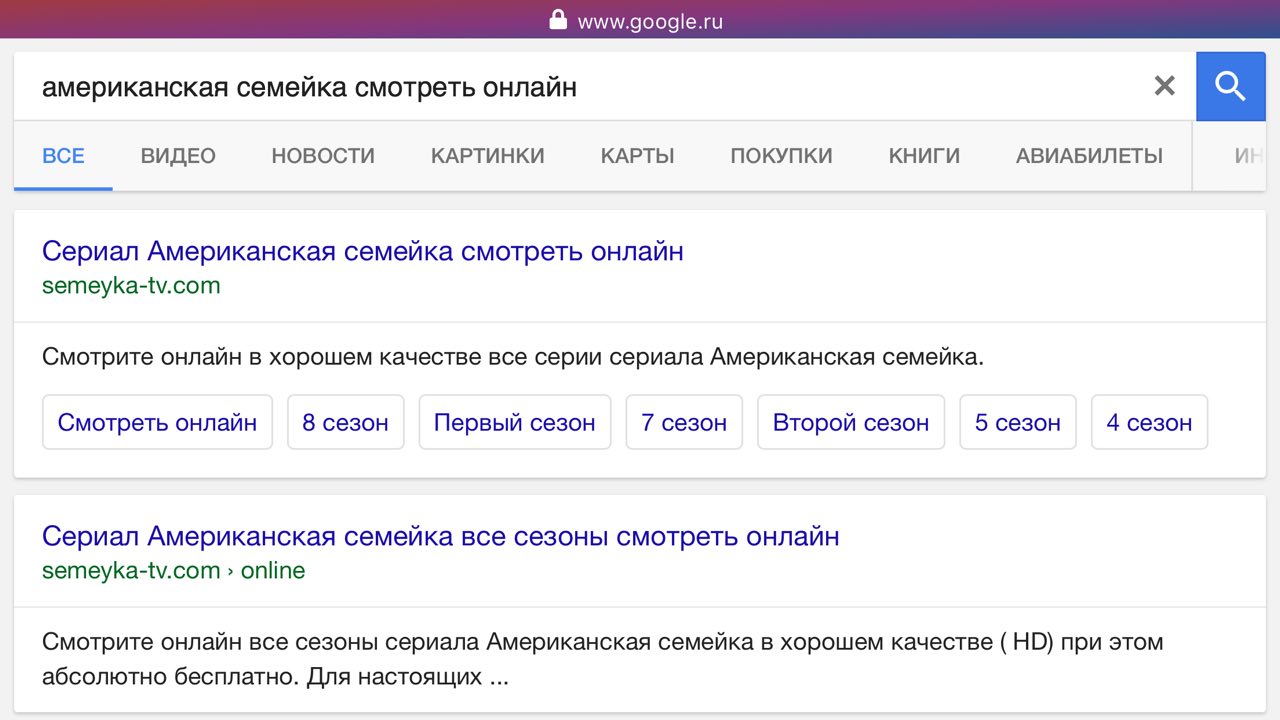Clear the search query with X icon

[1164, 86]
